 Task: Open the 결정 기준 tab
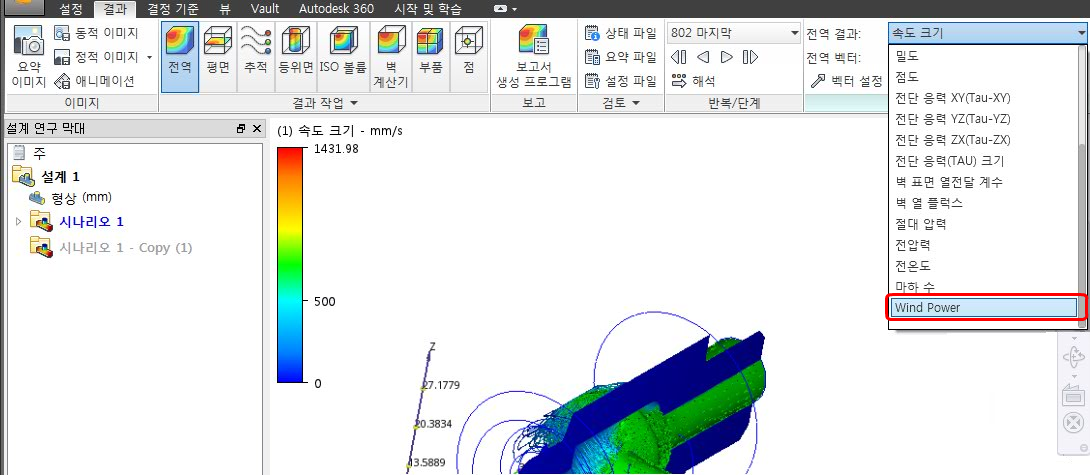coord(174,9)
